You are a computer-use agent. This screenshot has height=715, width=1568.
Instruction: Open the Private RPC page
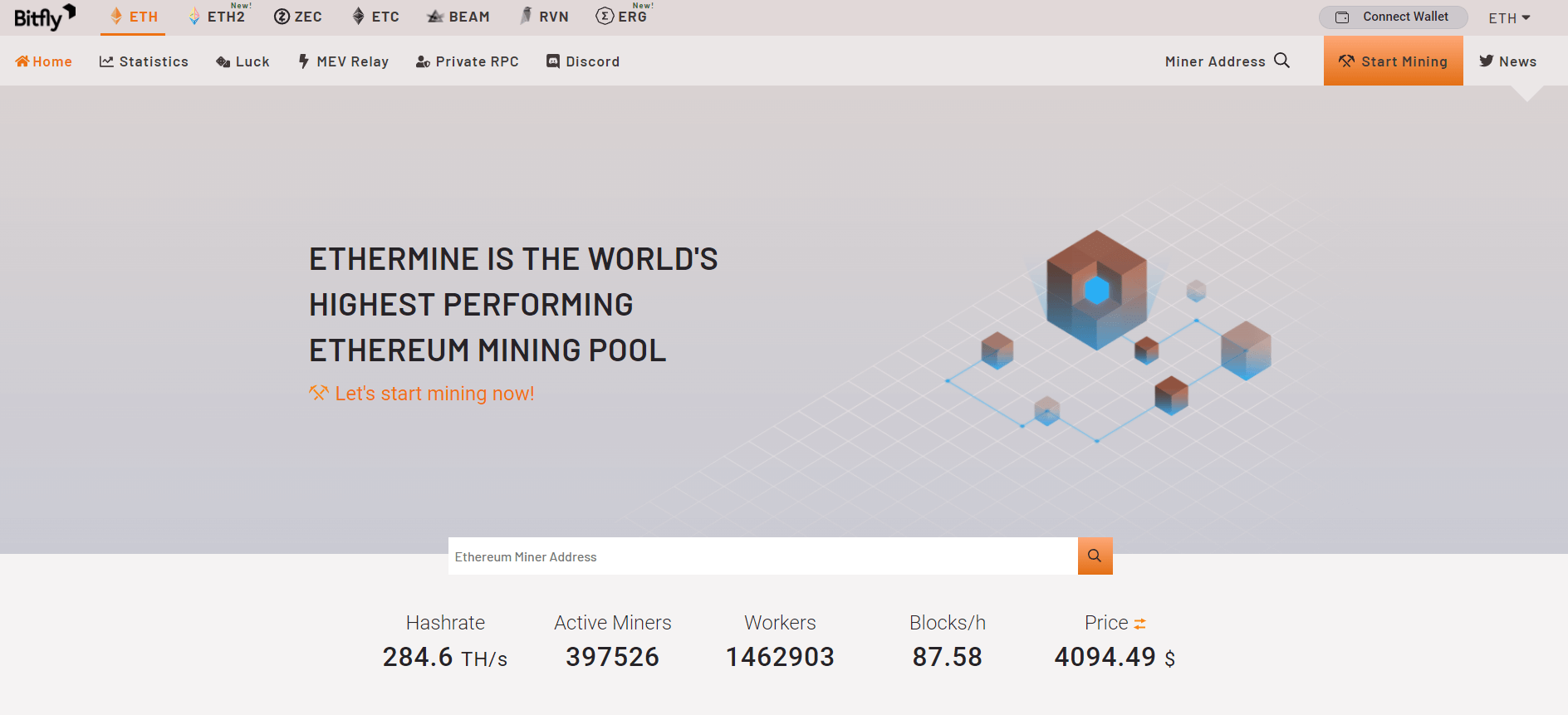[467, 61]
